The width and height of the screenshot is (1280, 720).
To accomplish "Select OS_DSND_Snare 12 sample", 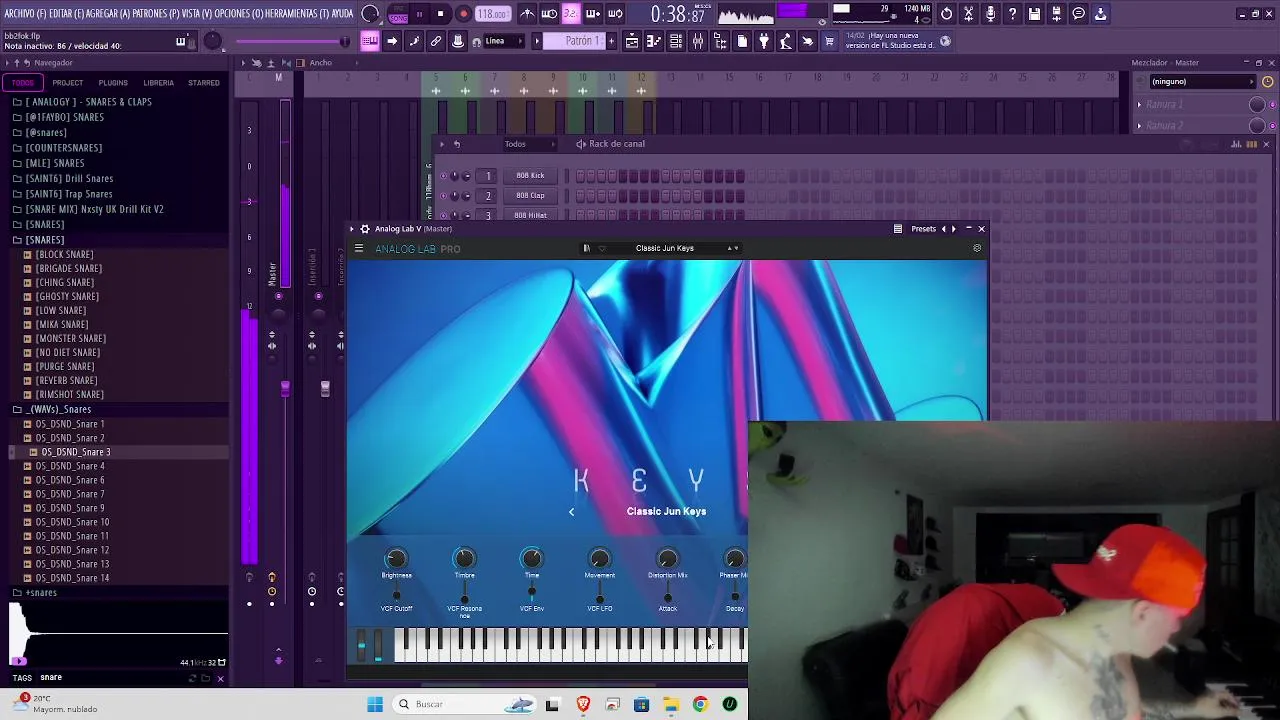I will [x=72, y=550].
